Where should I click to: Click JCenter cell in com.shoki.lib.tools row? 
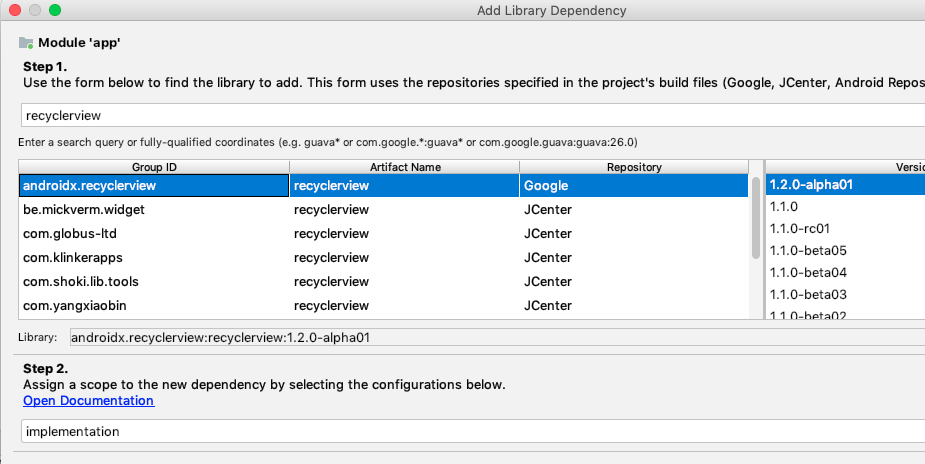(x=634, y=281)
